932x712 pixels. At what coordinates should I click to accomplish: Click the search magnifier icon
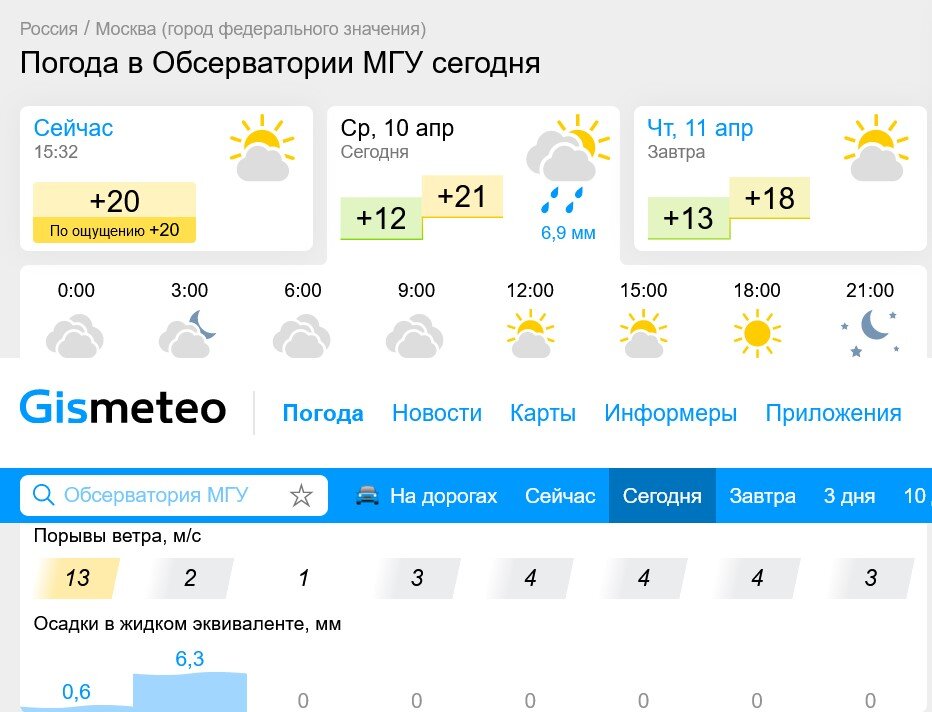click(43, 494)
